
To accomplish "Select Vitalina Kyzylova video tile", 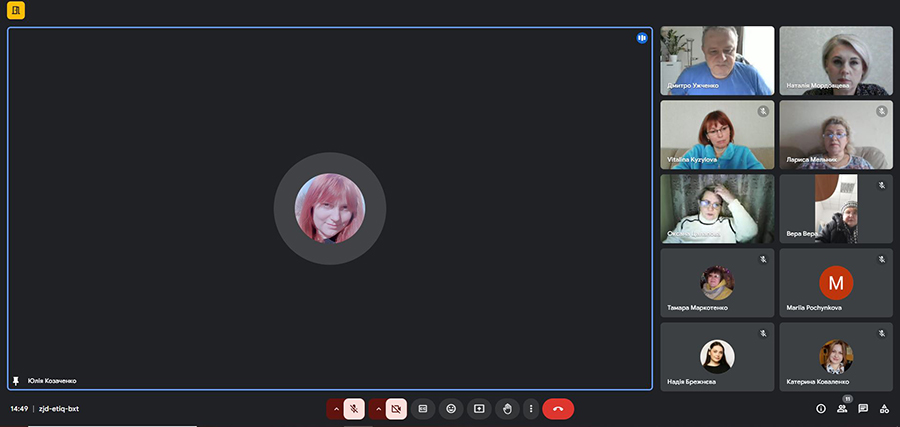I will point(717,134).
